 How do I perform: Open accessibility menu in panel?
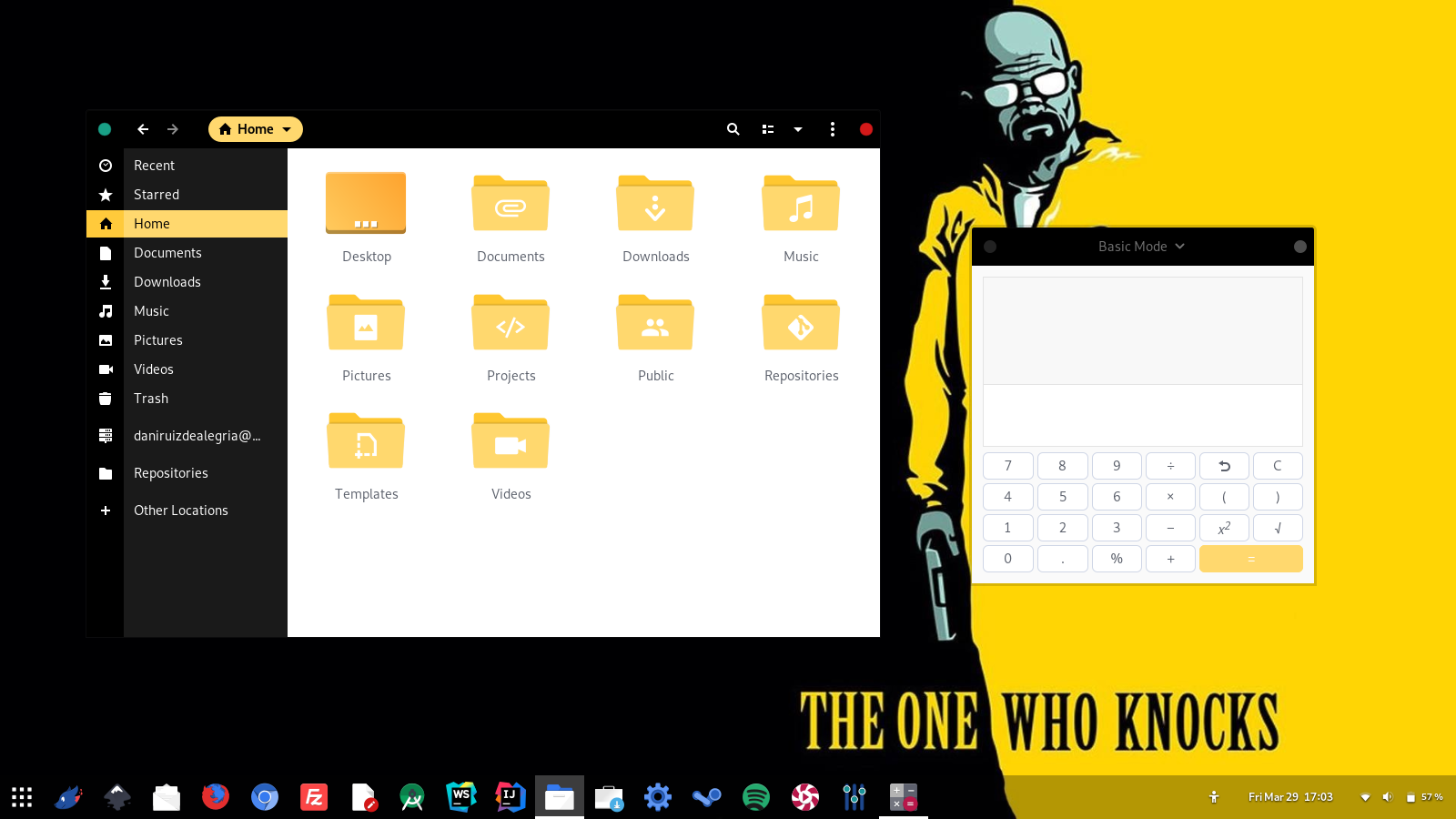(1214, 797)
